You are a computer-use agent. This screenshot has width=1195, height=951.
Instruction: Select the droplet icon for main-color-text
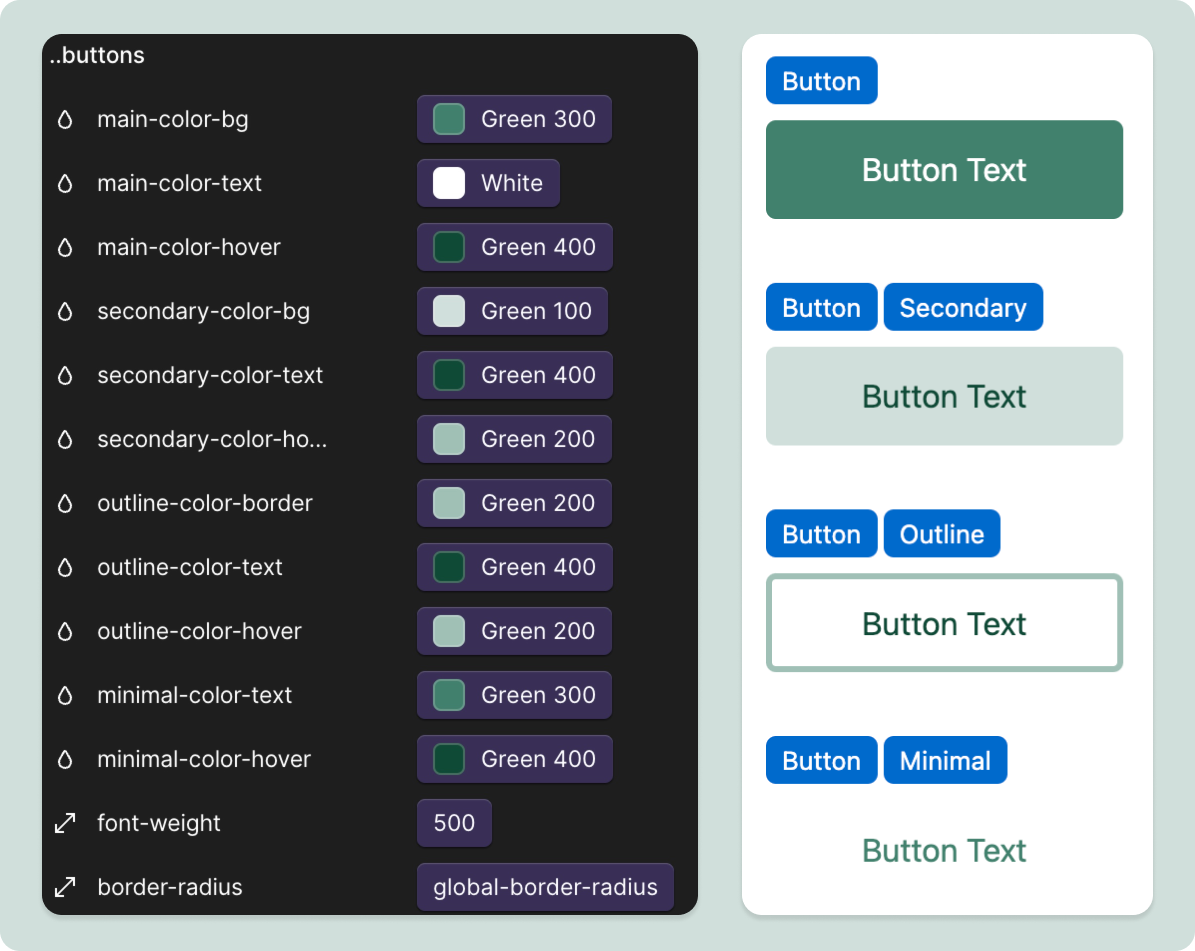click(65, 183)
